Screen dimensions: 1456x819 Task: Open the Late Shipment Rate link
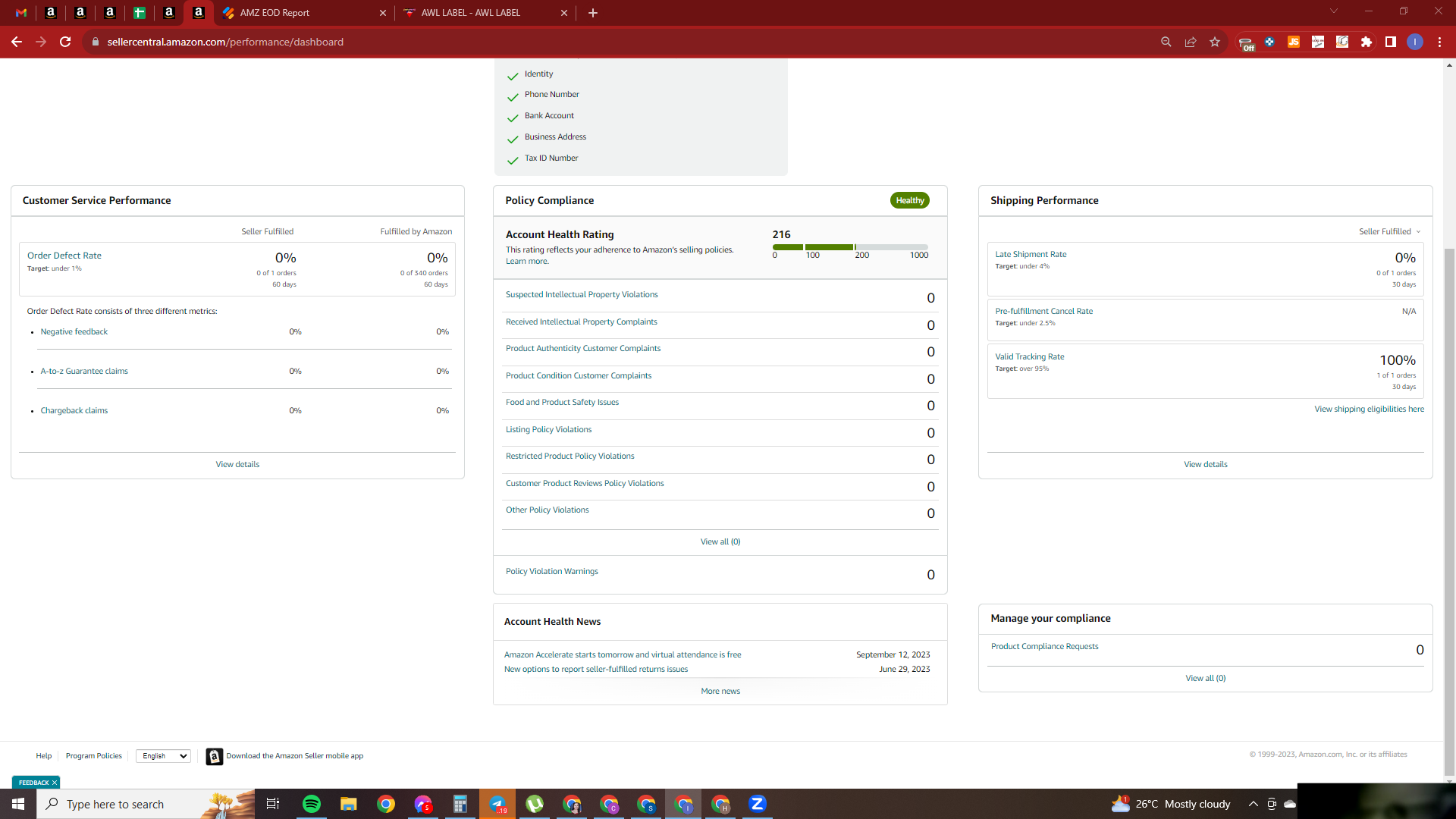coord(1031,254)
